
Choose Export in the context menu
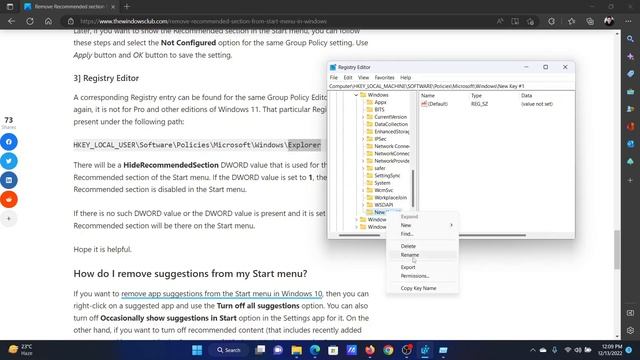pyautogui.click(x=423, y=267)
